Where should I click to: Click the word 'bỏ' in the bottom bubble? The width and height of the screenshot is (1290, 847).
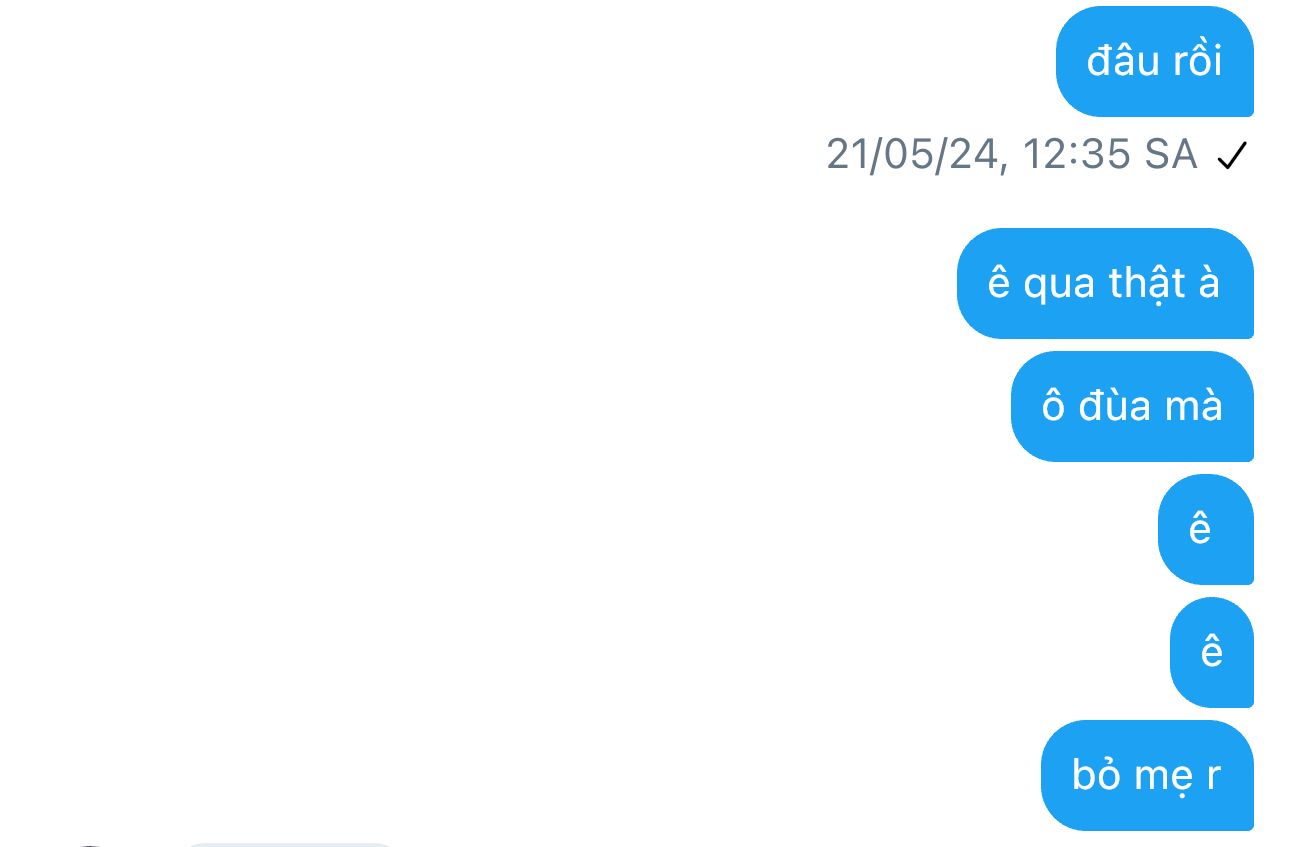pyautogui.click(x=1096, y=774)
